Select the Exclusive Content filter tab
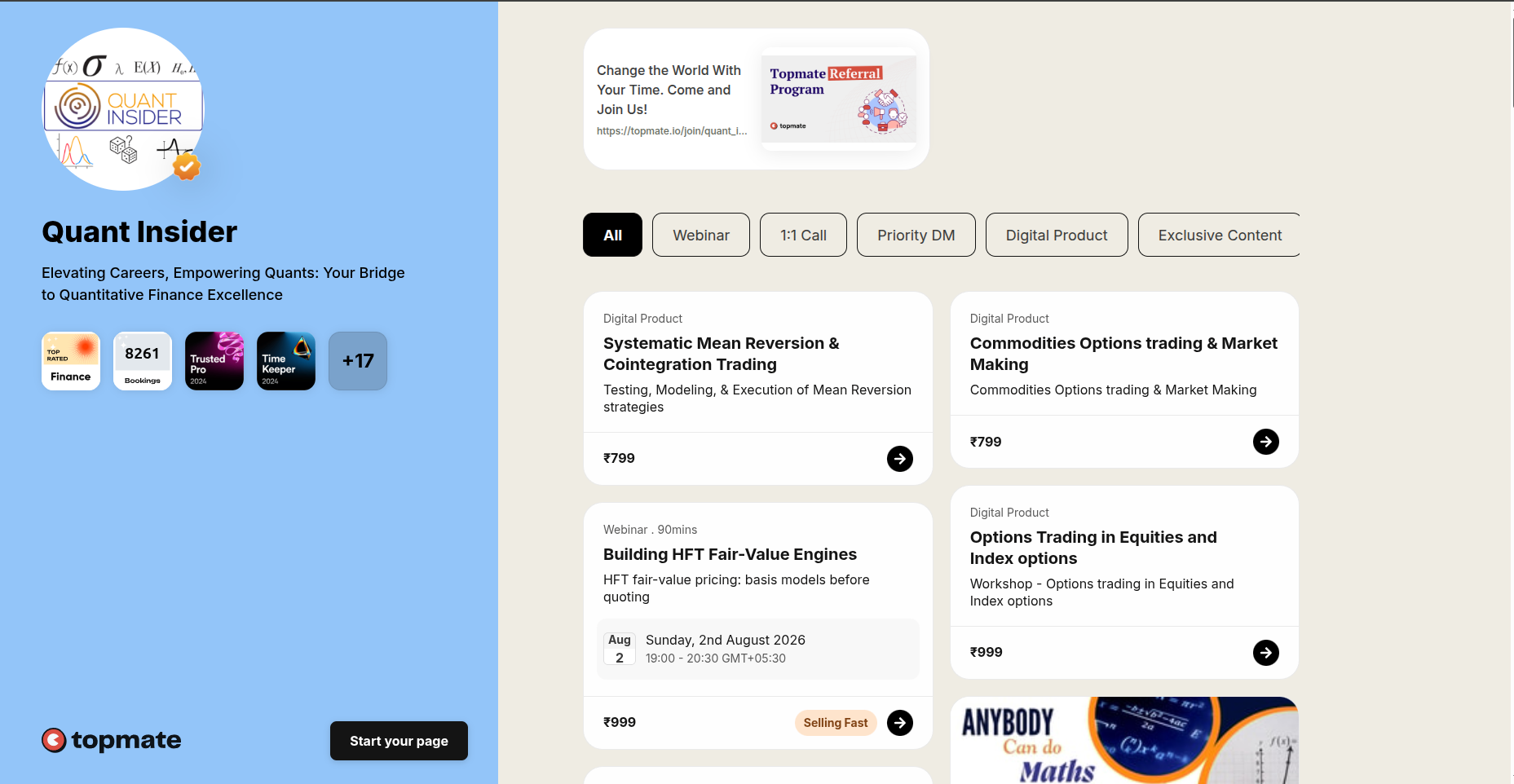 click(1219, 235)
